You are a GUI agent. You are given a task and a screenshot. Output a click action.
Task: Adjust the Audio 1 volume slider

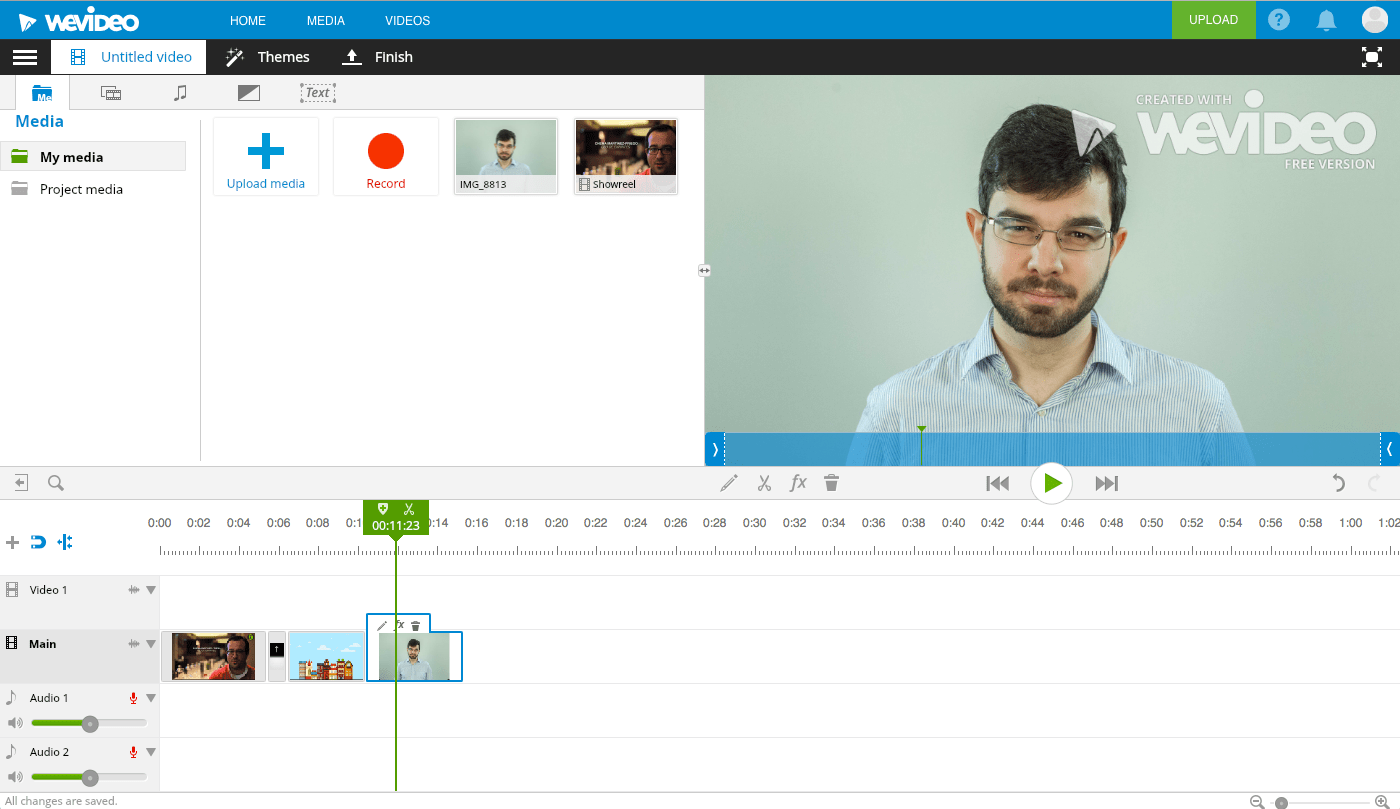point(89,723)
